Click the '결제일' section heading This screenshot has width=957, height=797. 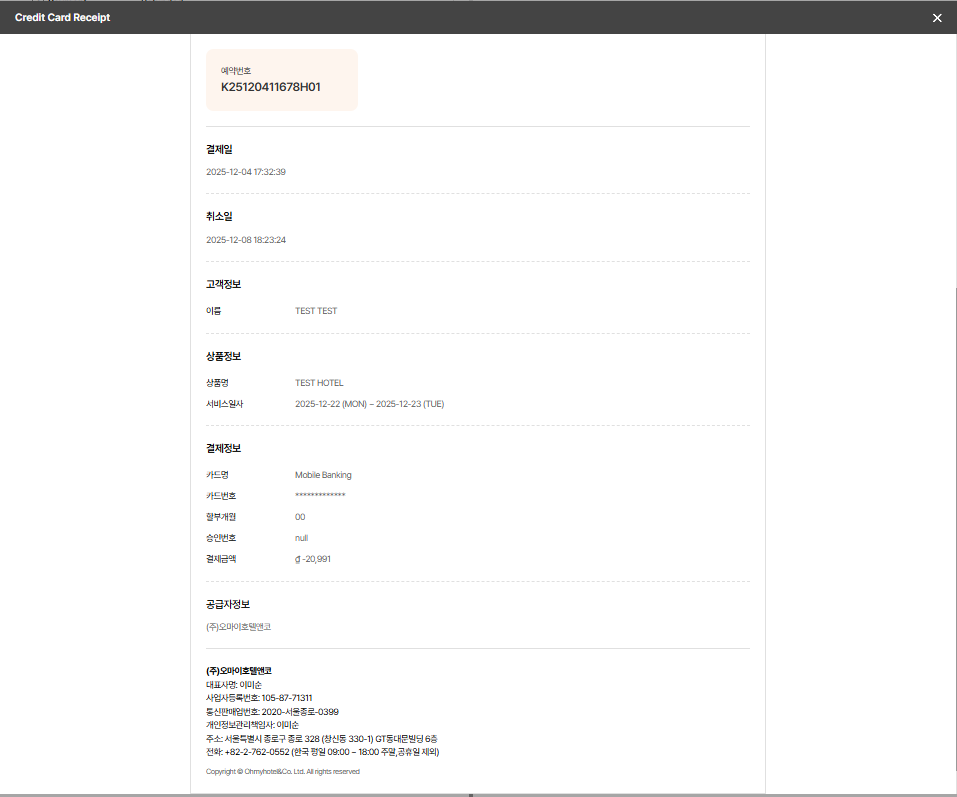pos(219,150)
